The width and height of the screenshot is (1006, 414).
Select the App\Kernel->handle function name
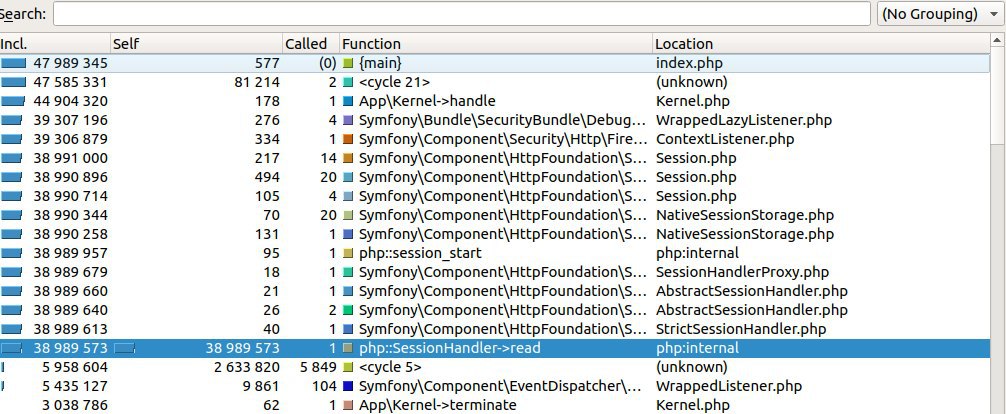click(427, 101)
